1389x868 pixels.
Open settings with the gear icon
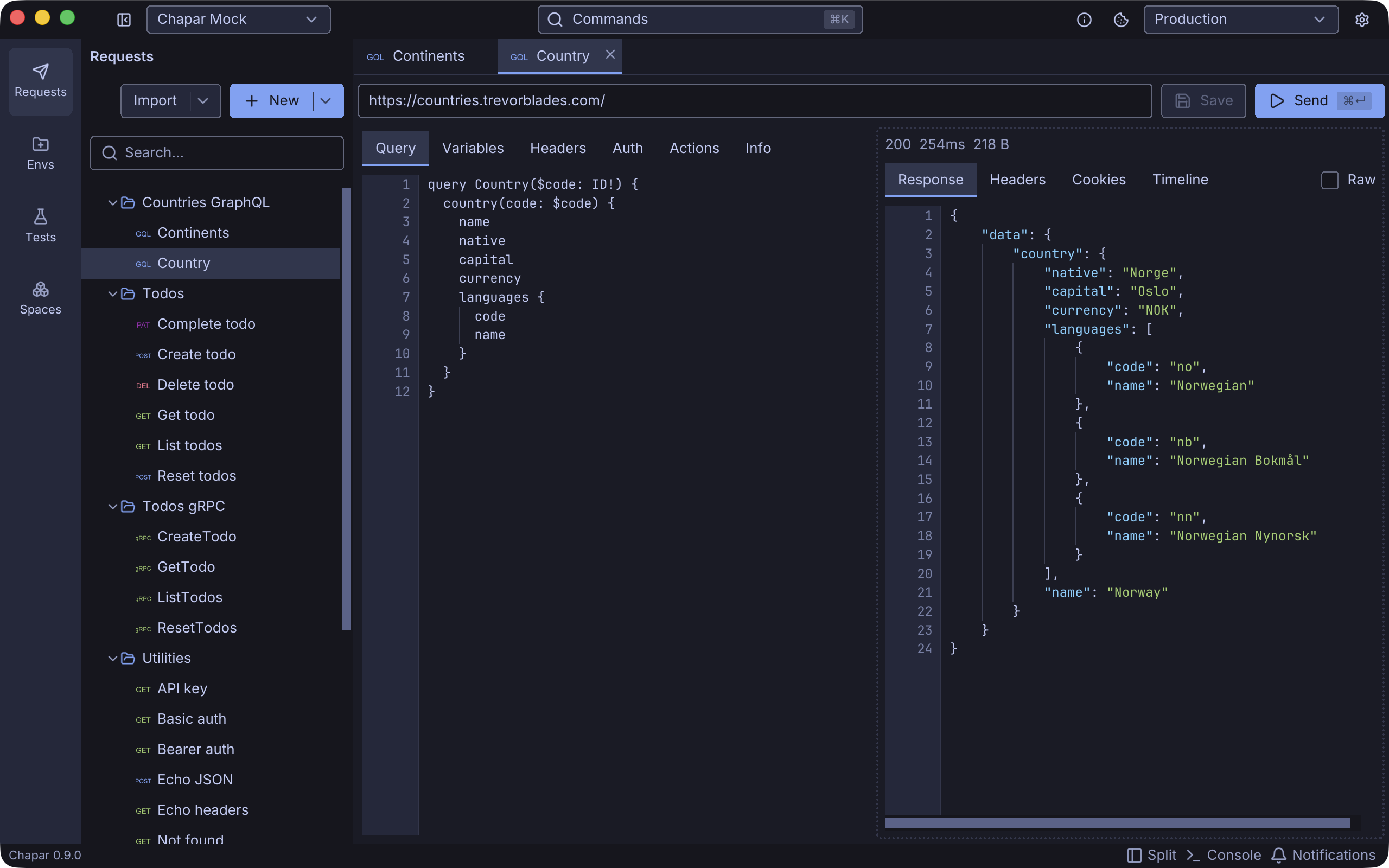pos(1362,20)
